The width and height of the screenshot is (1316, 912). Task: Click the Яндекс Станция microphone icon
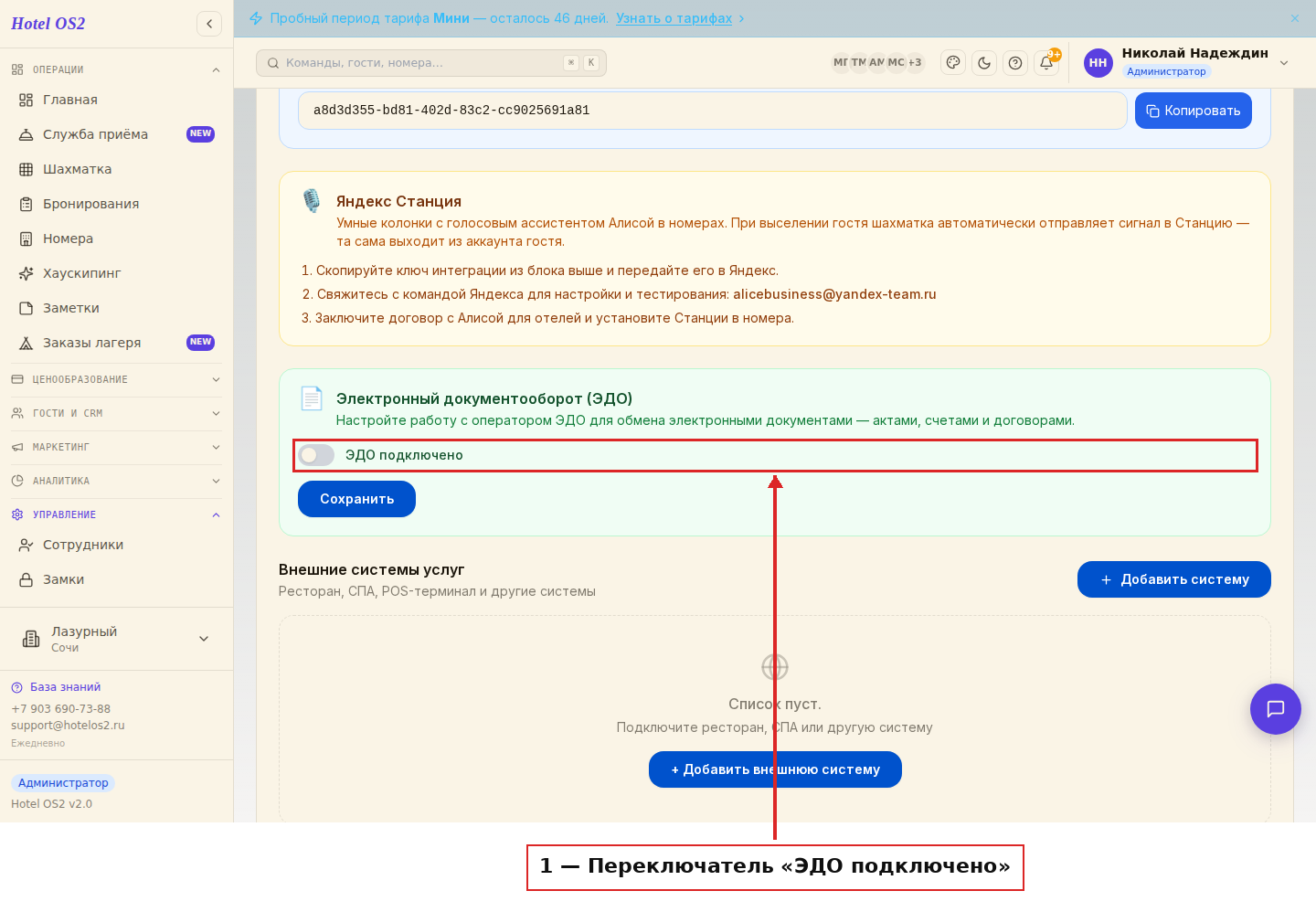point(312,201)
